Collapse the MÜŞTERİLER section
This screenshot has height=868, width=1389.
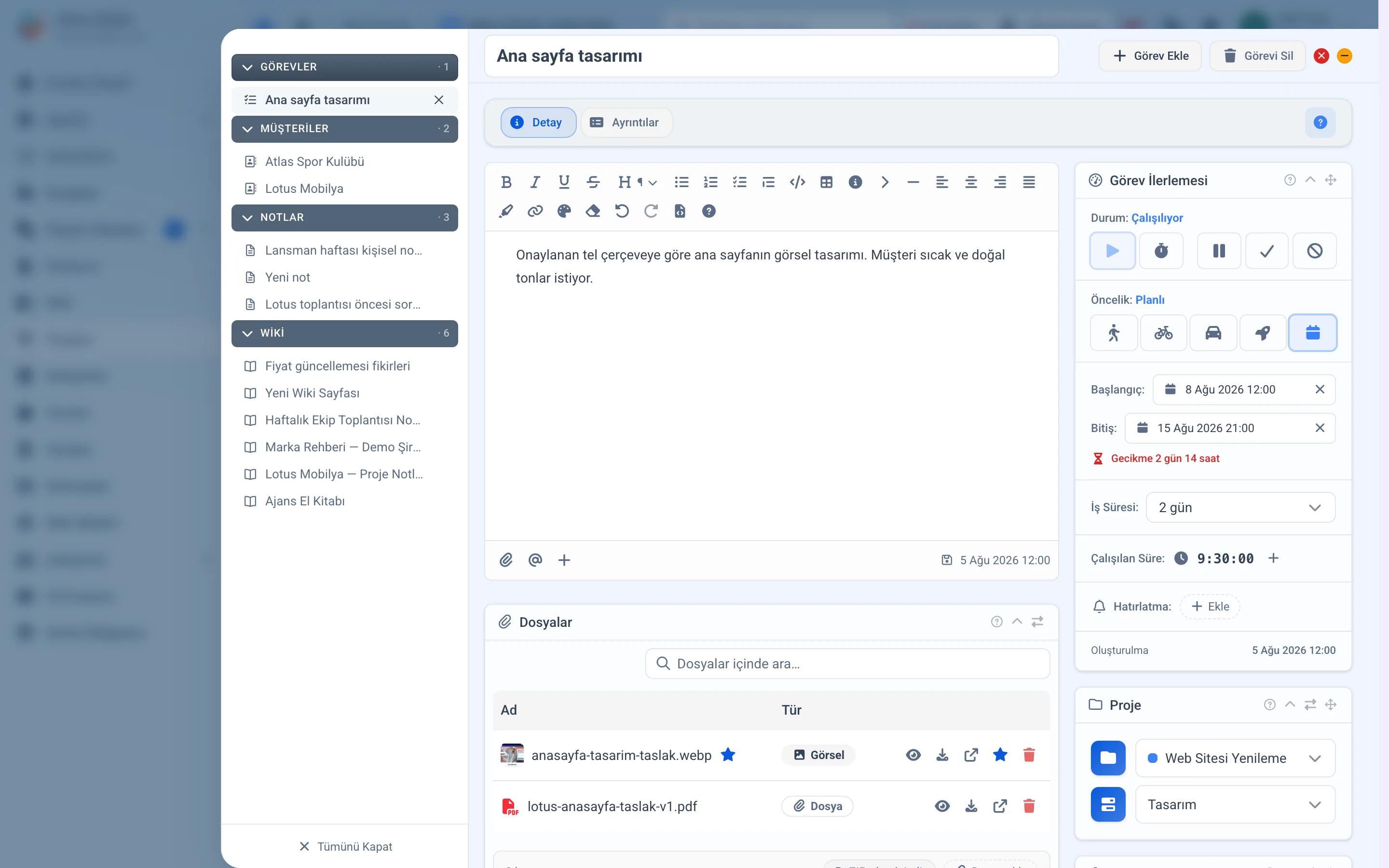click(x=344, y=129)
